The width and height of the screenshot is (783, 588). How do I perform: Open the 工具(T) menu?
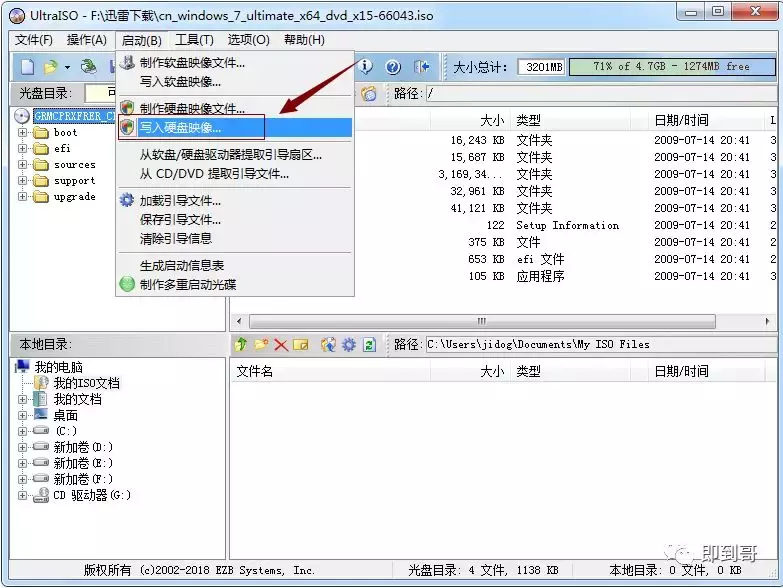tap(194, 40)
